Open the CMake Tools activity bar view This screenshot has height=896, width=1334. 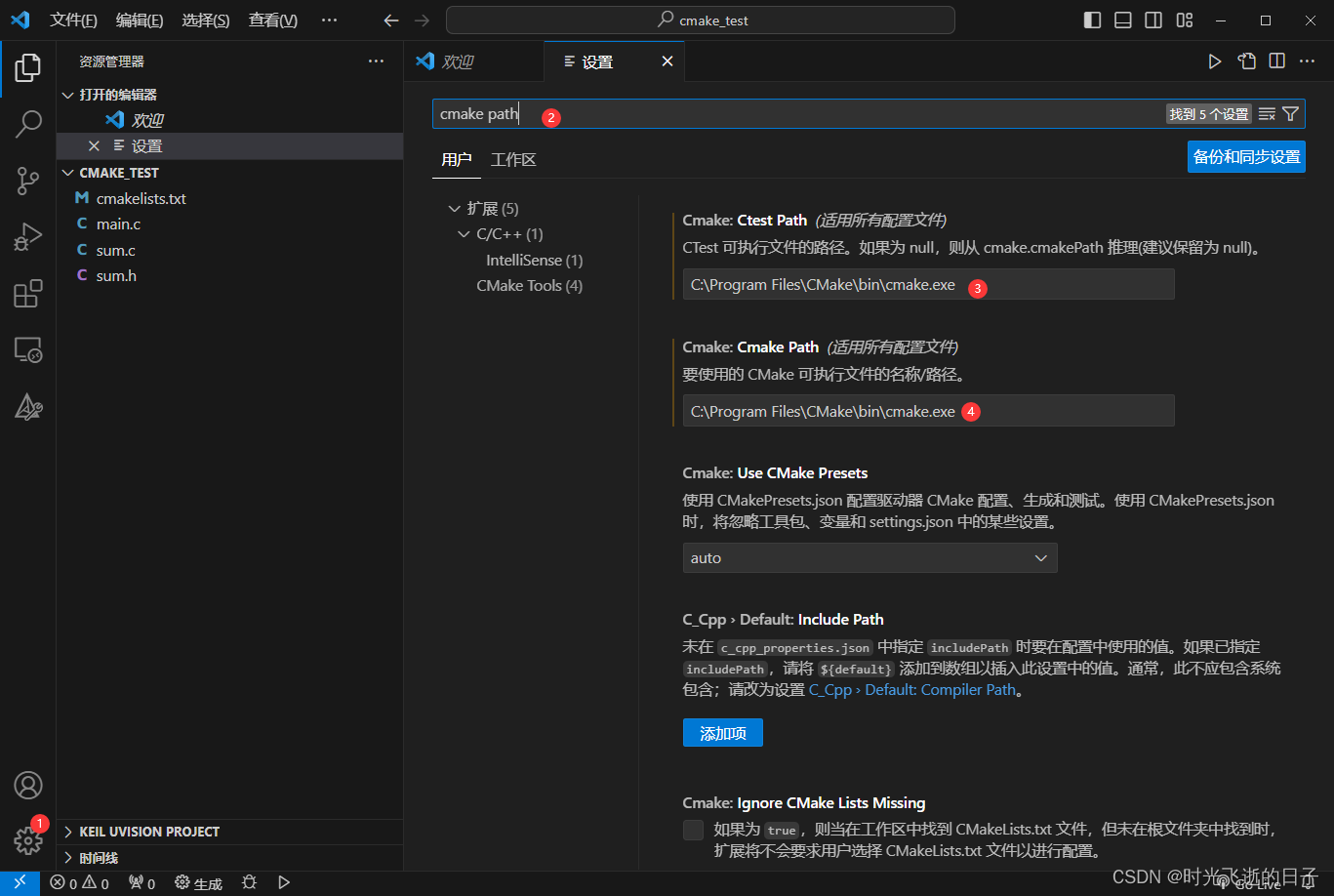28,407
